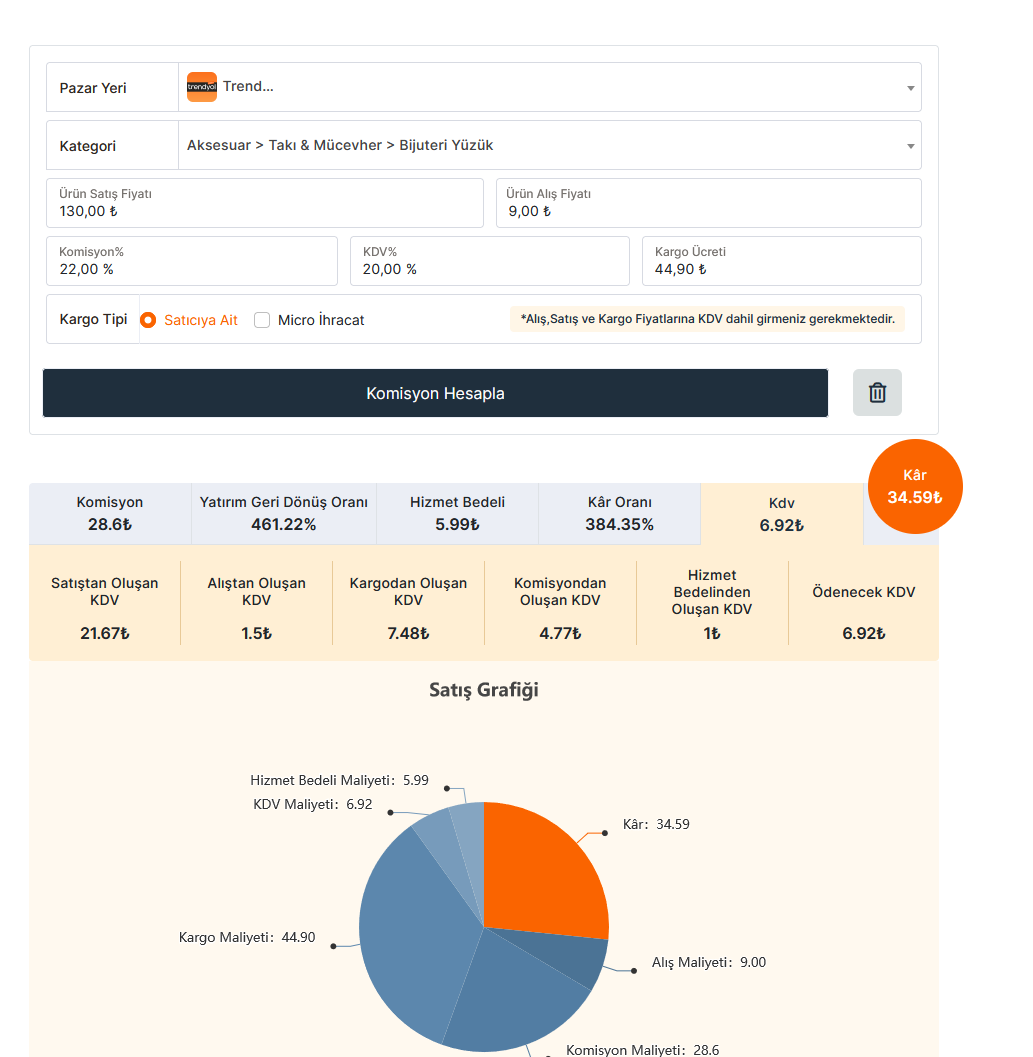Enable the Micro İhracat checkbox

click(x=262, y=320)
